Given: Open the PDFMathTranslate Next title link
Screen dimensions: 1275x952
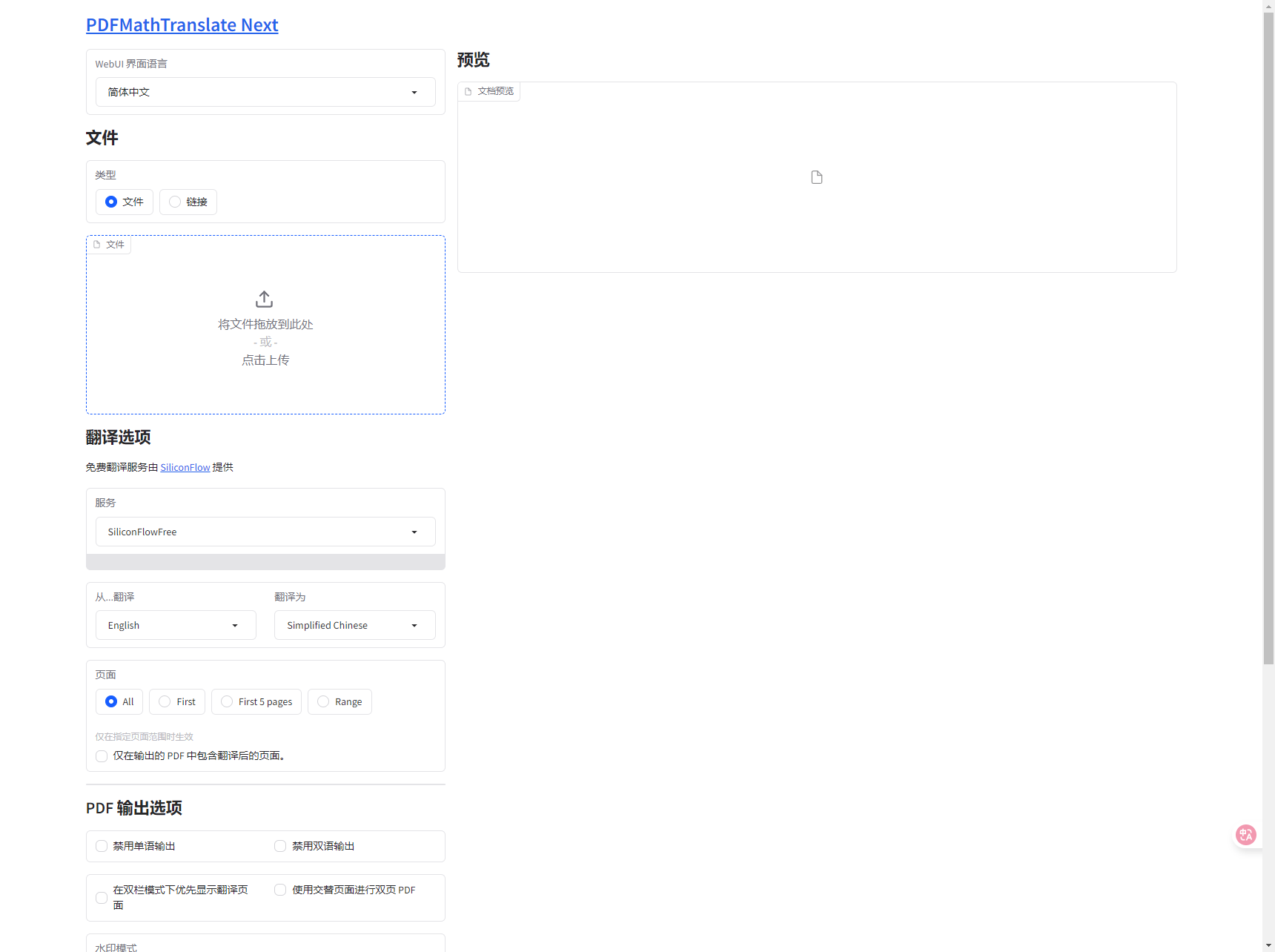Looking at the screenshot, I should click(182, 24).
